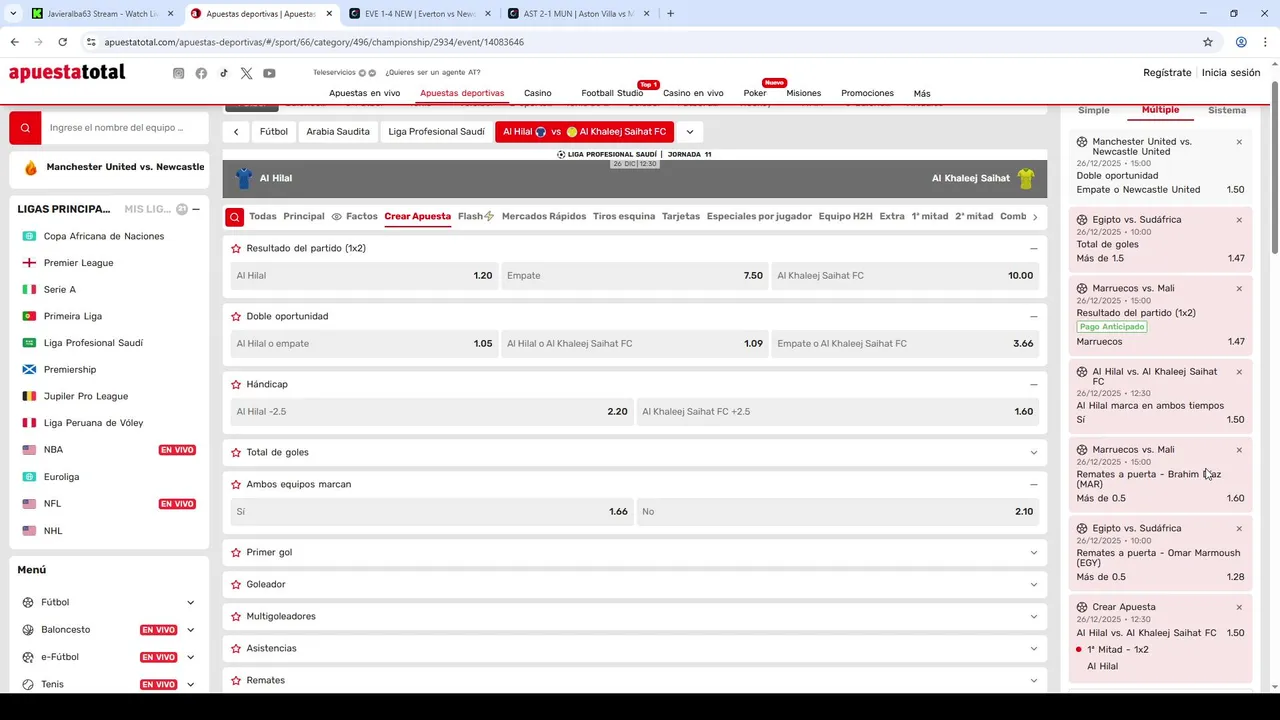The image size is (1280, 720).
Task: Collapse the Resultado del partido (1x2) market
Action: pyautogui.click(x=1033, y=248)
